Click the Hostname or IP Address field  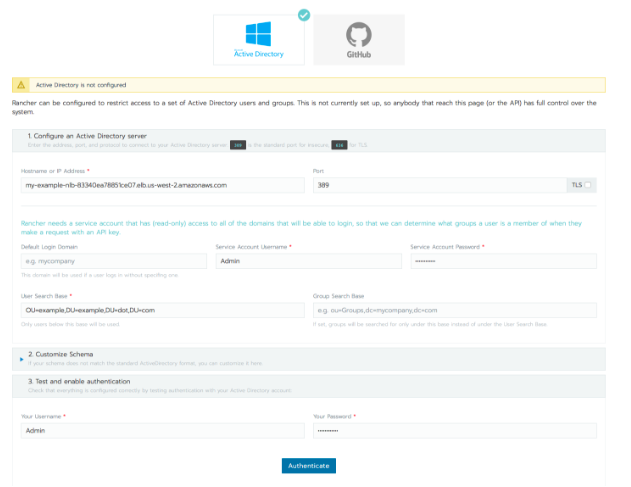162,185
